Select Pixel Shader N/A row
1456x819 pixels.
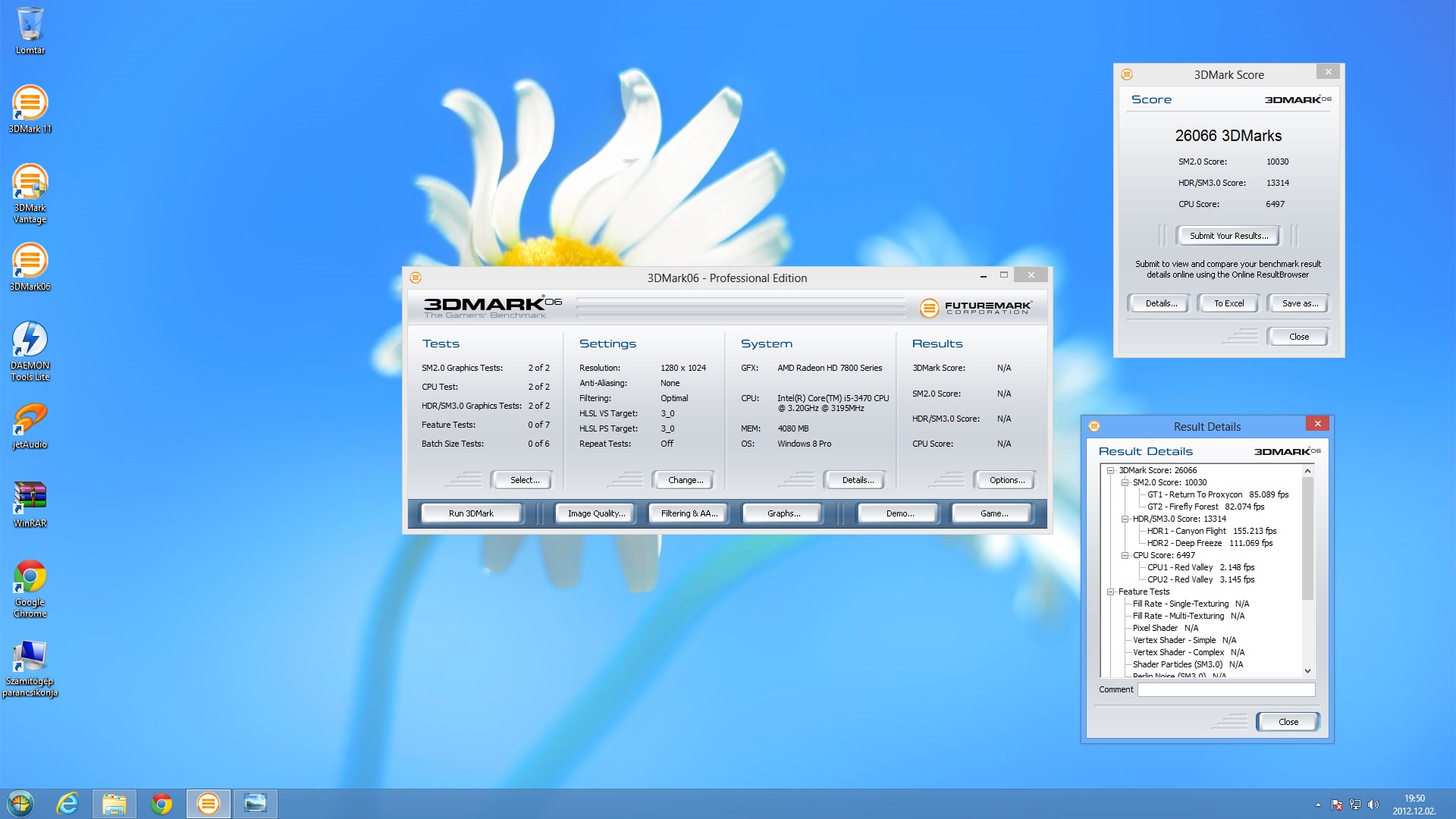(x=1166, y=628)
